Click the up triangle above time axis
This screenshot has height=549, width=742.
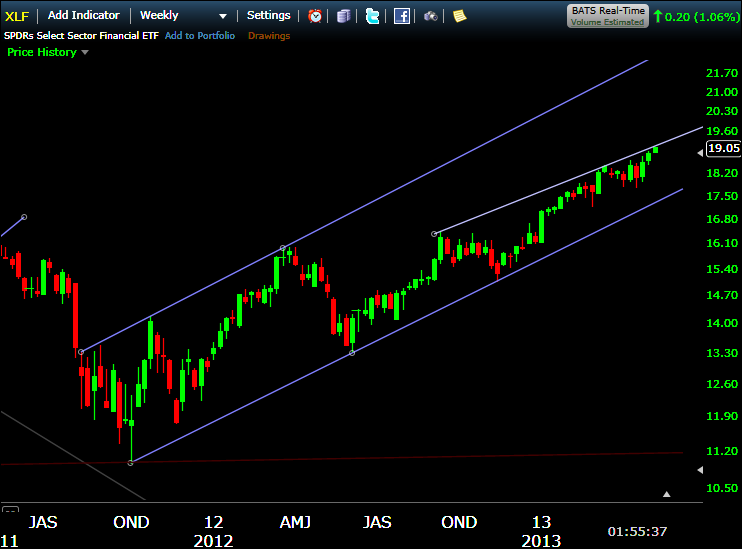(667, 494)
